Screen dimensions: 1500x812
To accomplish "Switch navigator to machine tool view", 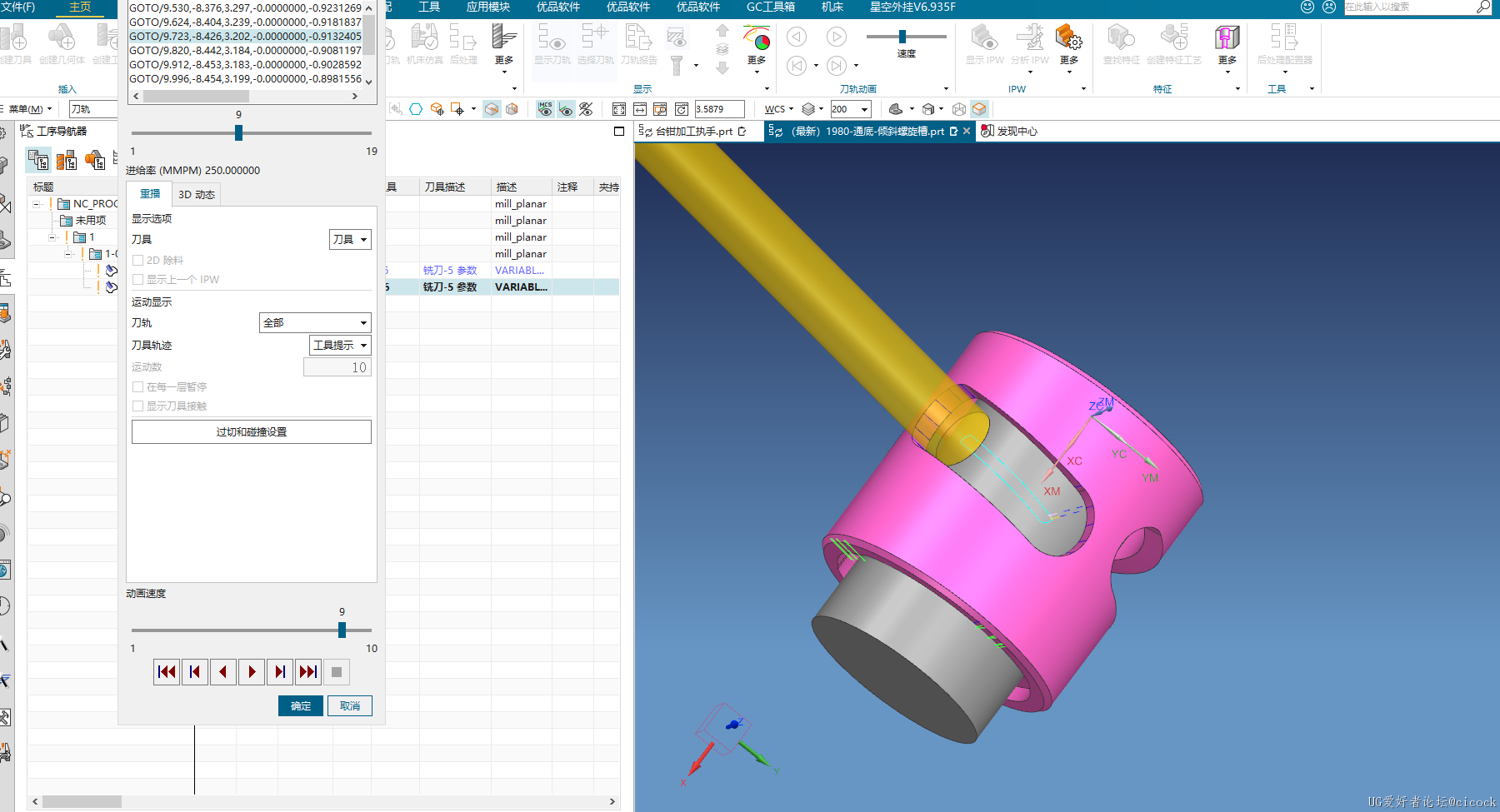I will coord(67,160).
